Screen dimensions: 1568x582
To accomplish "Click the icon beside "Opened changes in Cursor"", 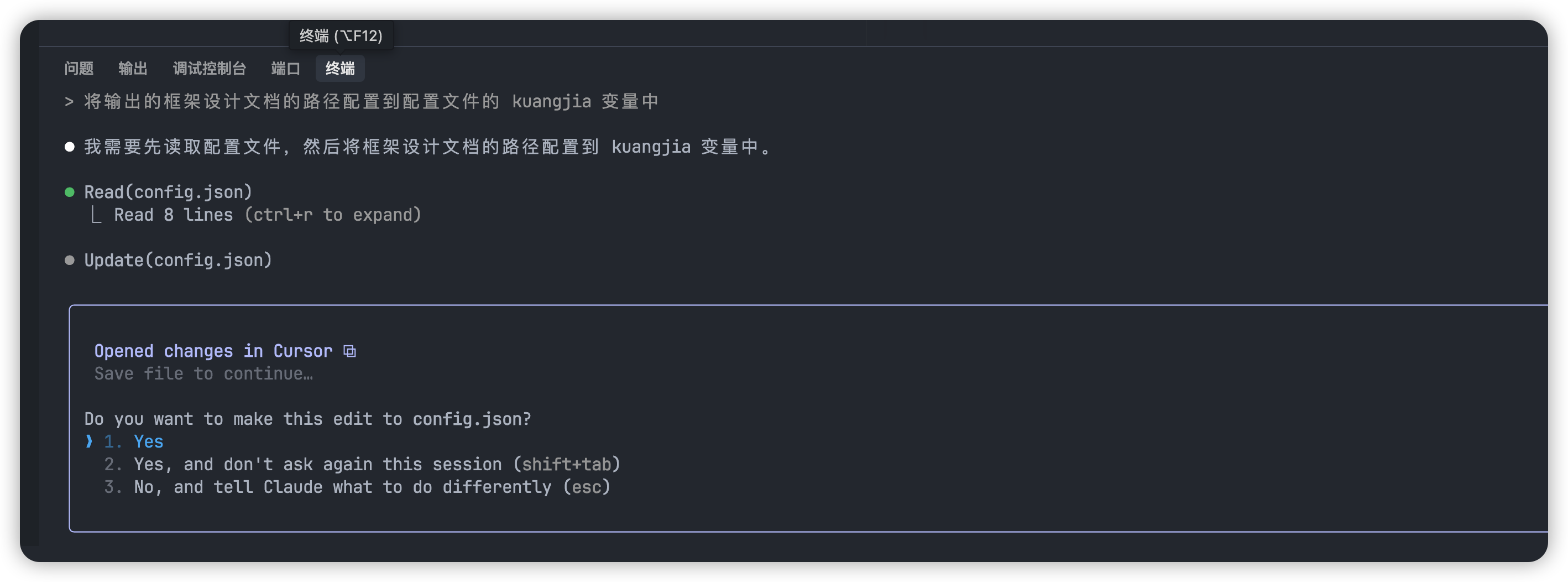I will 349,351.
